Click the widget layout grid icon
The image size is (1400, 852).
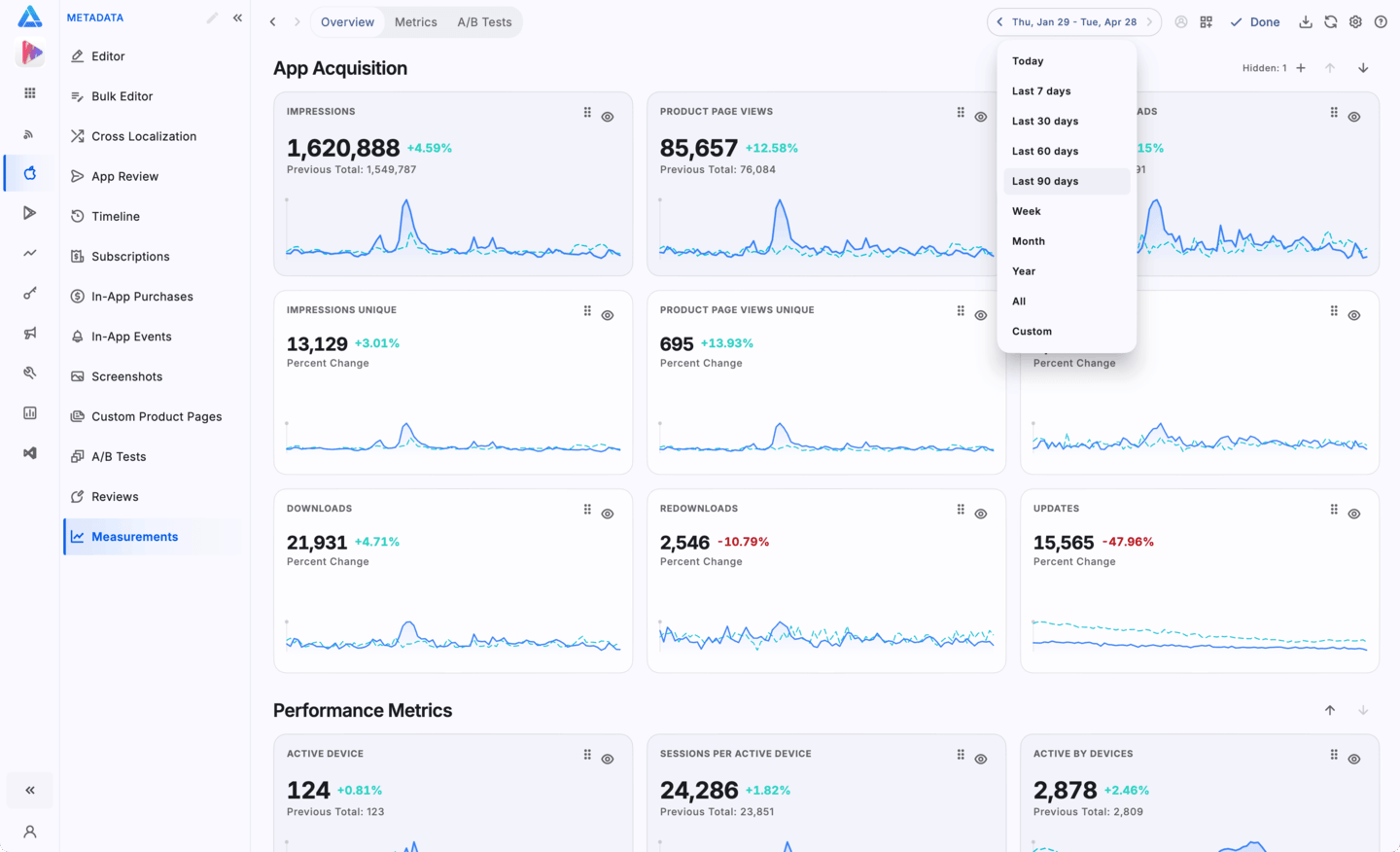pyautogui.click(x=1207, y=22)
